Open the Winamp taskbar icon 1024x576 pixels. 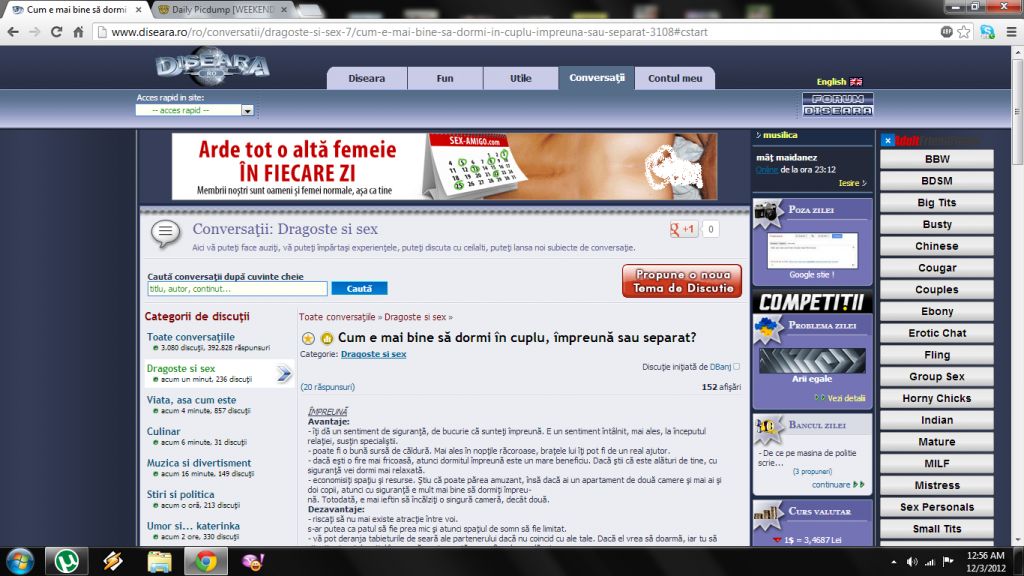pos(112,562)
